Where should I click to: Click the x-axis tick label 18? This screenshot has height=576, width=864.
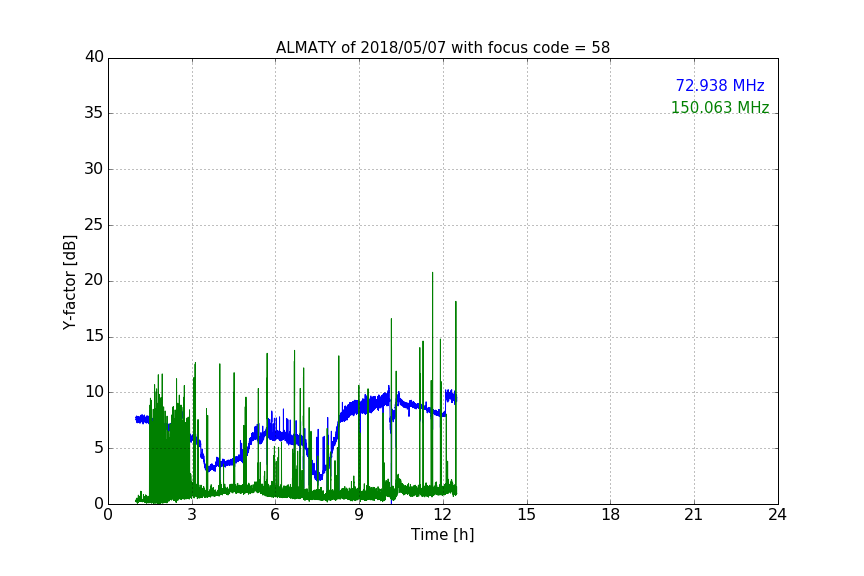click(611, 515)
